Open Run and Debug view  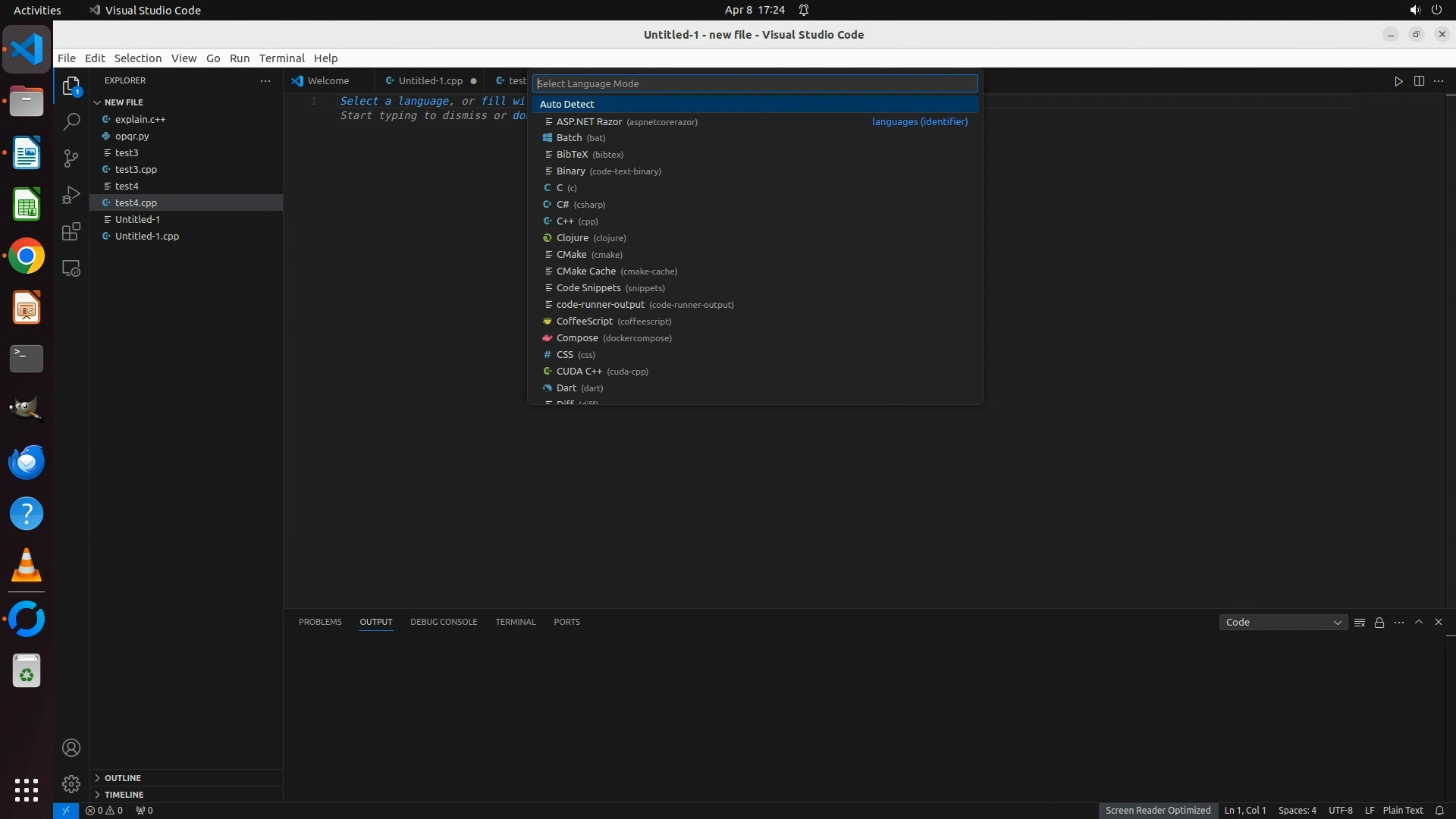click(x=71, y=195)
